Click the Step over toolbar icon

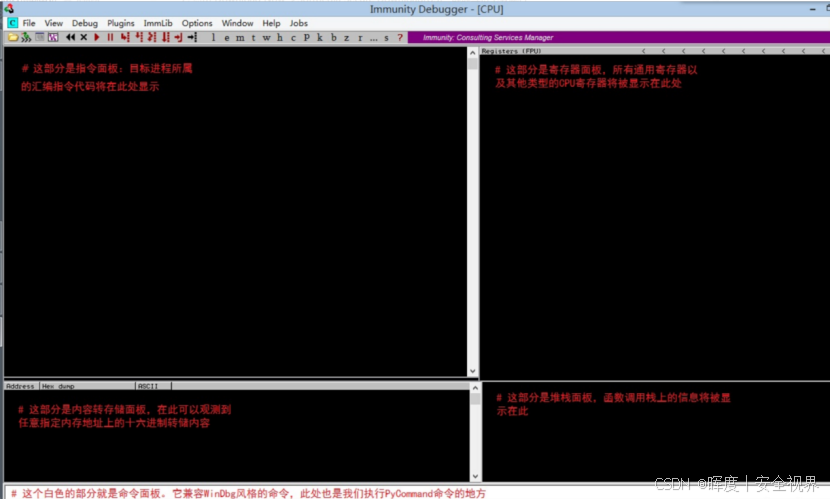(x=139, y=37)
